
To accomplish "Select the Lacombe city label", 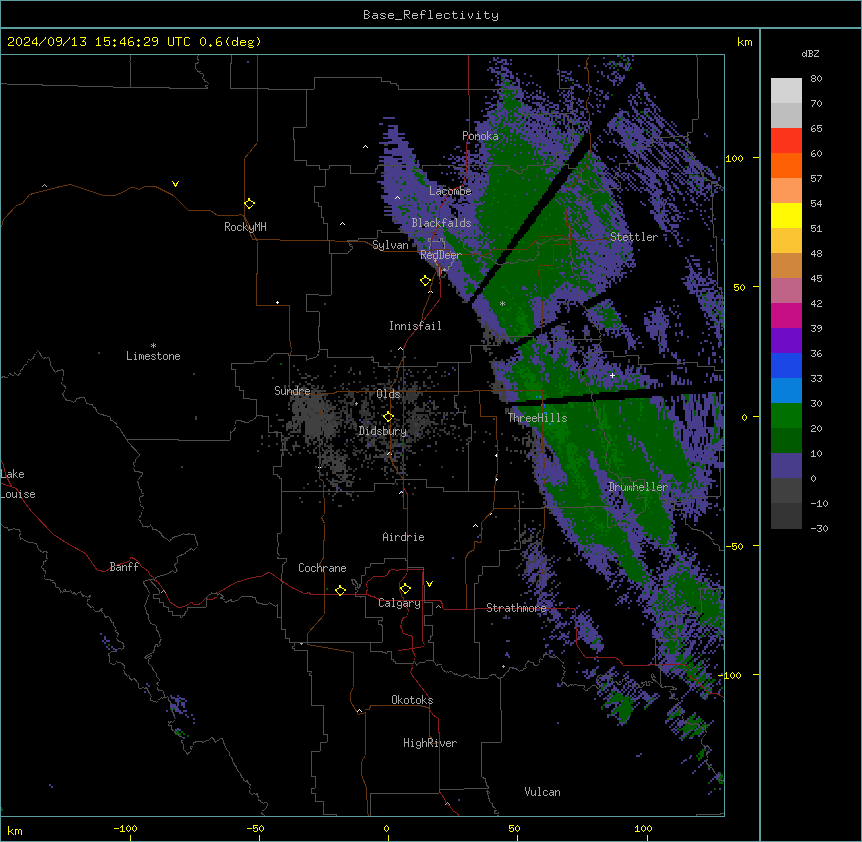I will pyautogui.click(x=450, y=191).
